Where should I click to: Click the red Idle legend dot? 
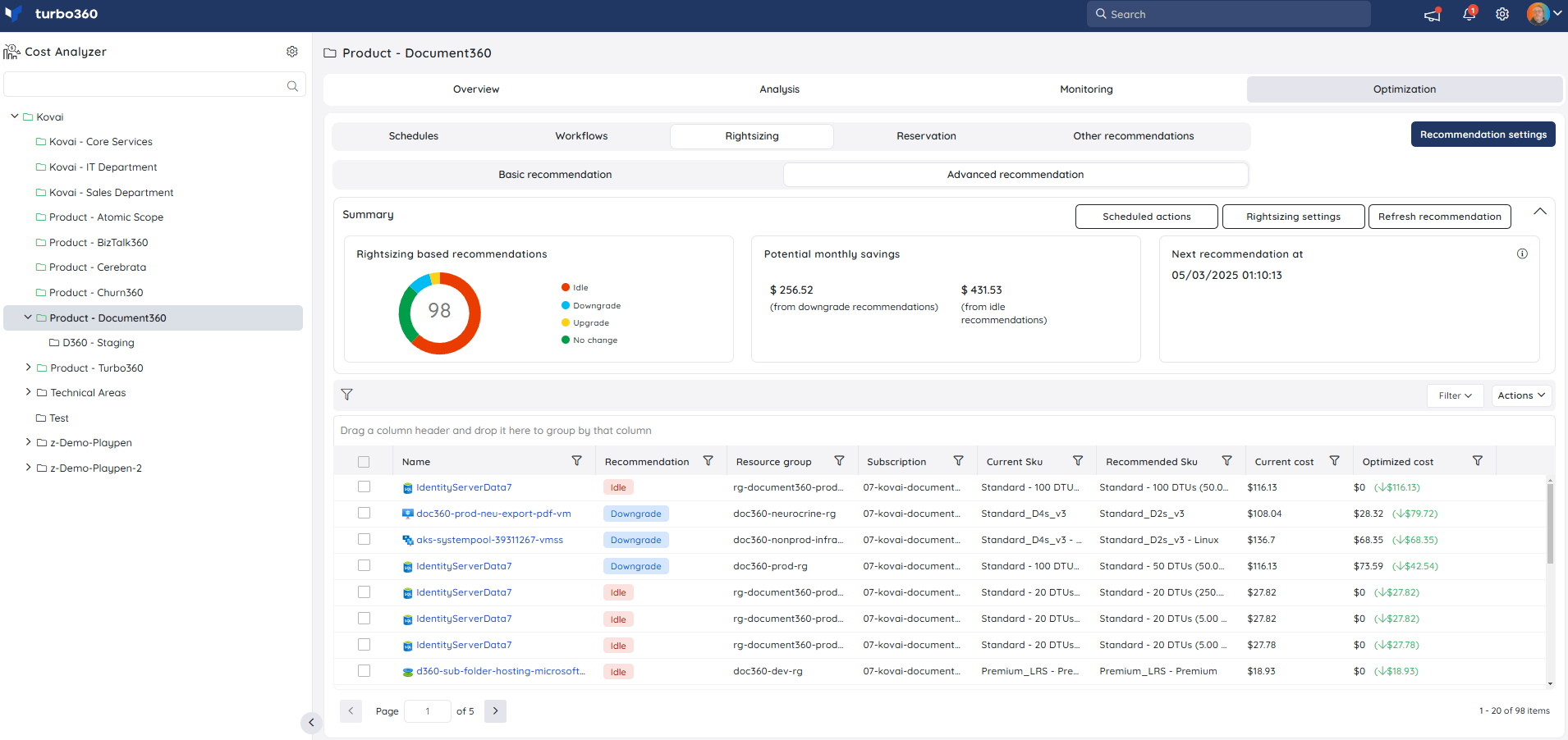pyautogui.click(x=566, y=287)
